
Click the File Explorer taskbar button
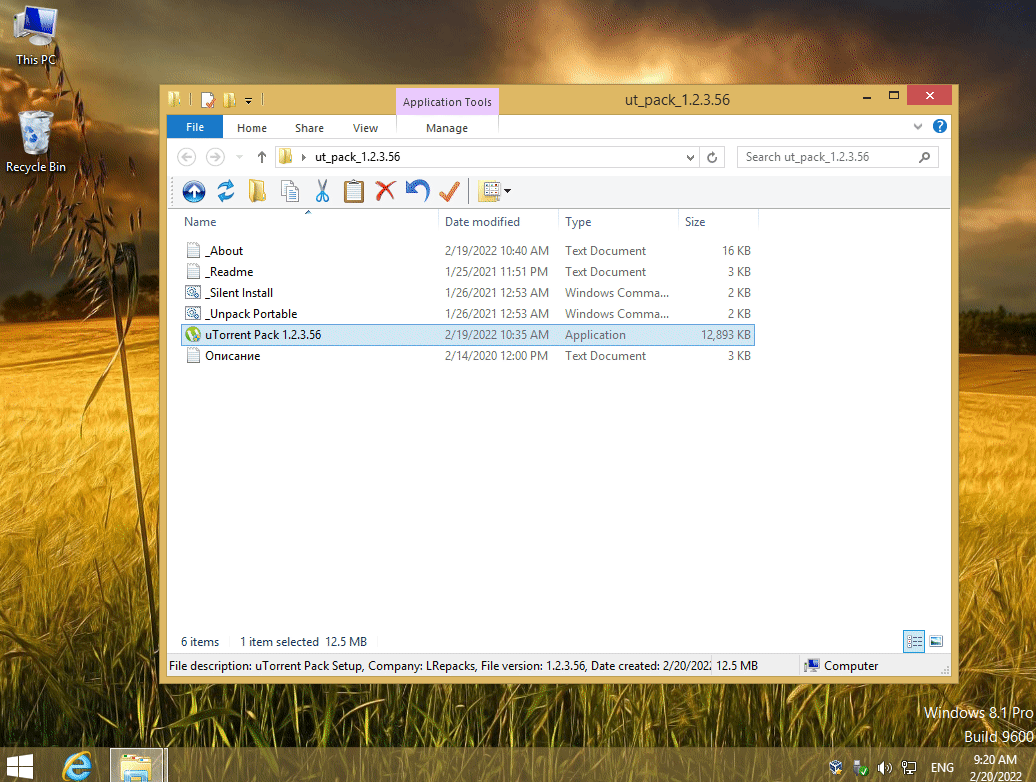[x=136, y=766]
